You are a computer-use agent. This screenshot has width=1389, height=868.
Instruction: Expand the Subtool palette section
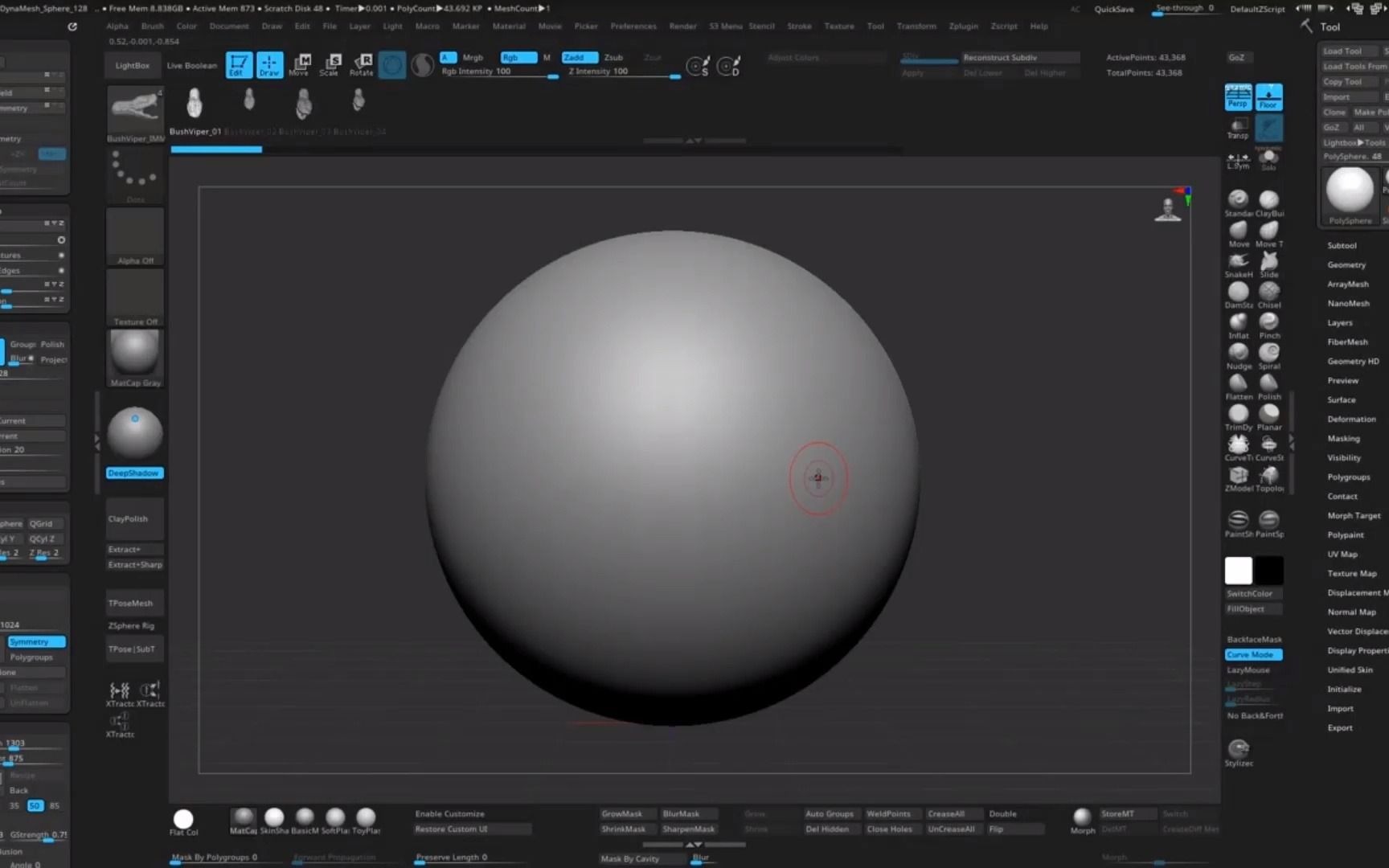pyautogui.click(x=1342, y=245)
